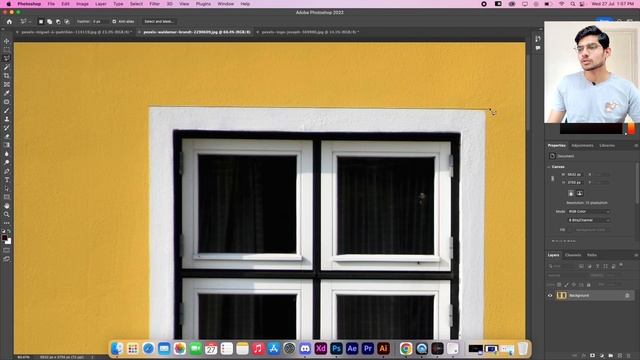Open the Image menu
The image size is (640, 360).
(82, 4)
